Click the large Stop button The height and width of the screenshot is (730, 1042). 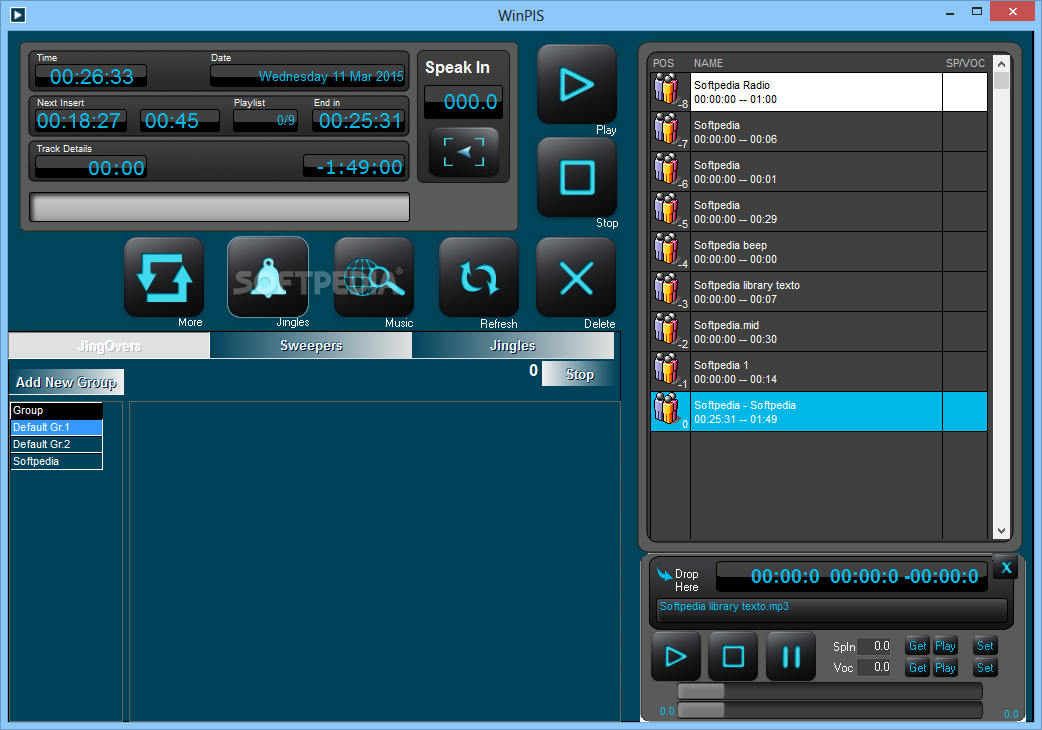pos(576,177)
